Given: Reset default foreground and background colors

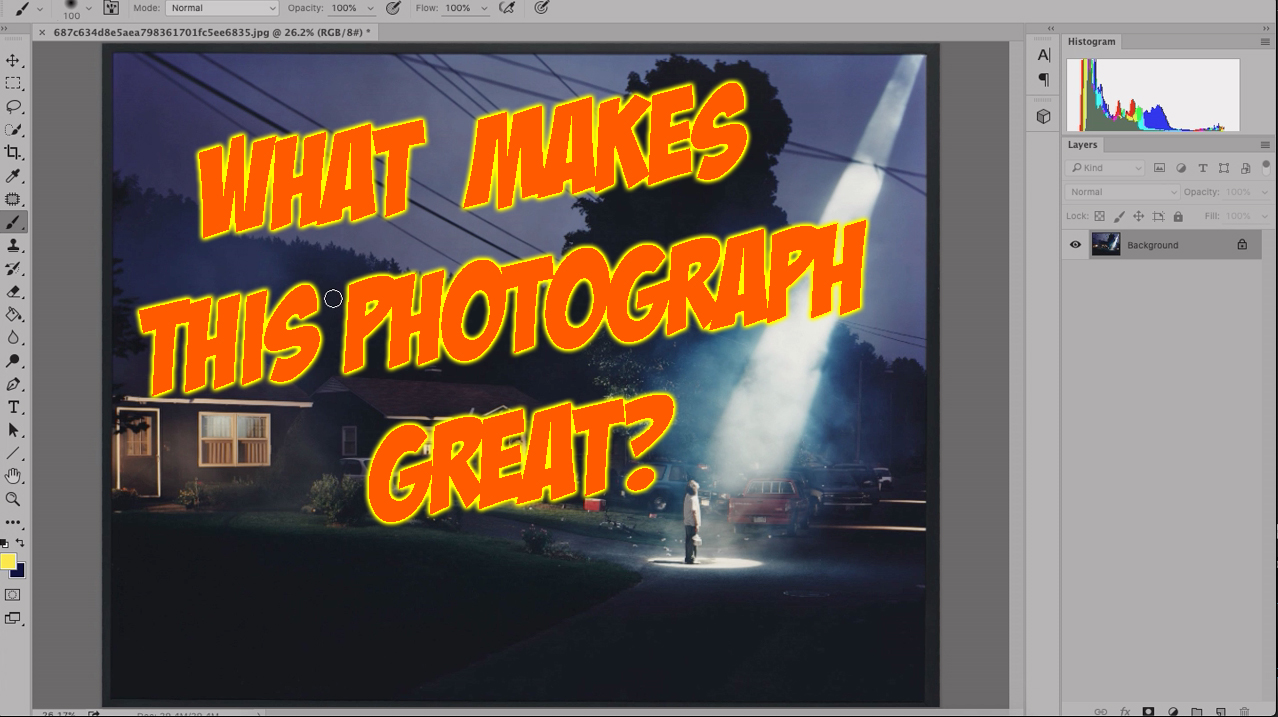Looking at the screenshot, I should click(4, 543).
